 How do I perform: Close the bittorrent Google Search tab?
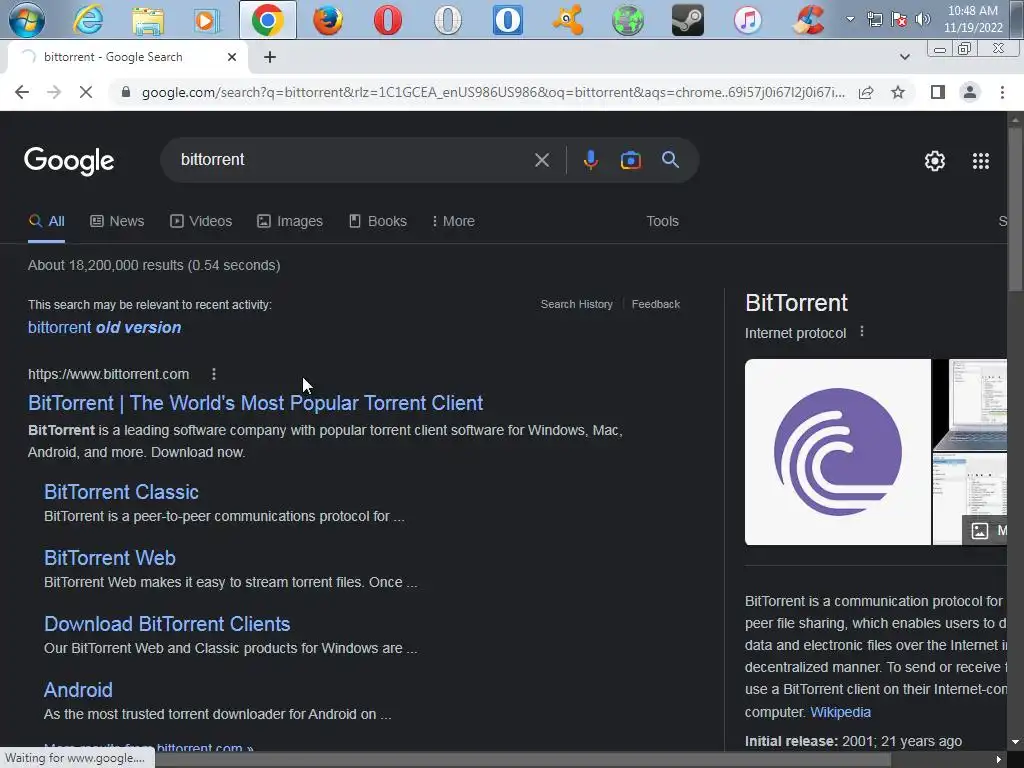click(x=232, y=57)
